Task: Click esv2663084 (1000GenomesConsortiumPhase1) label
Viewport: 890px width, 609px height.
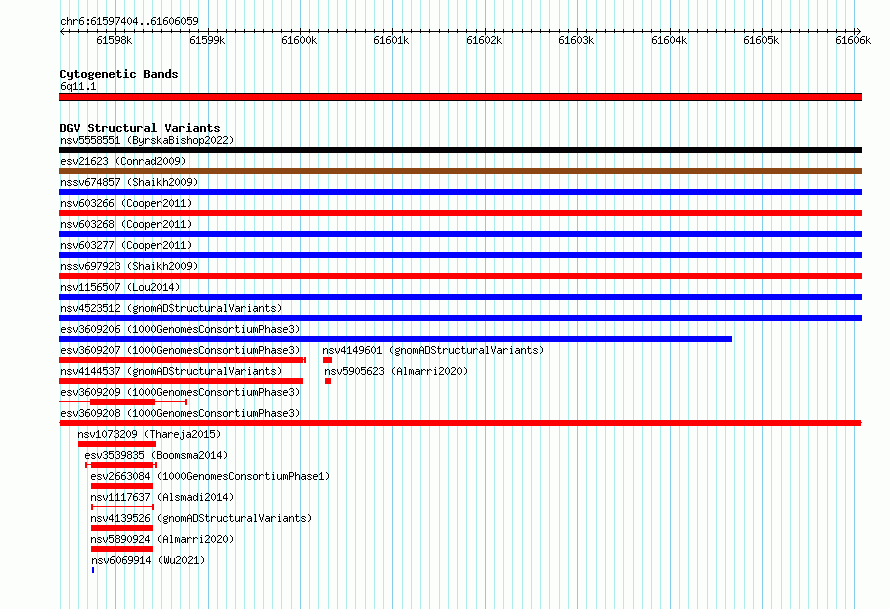Action: pos(211,476)
